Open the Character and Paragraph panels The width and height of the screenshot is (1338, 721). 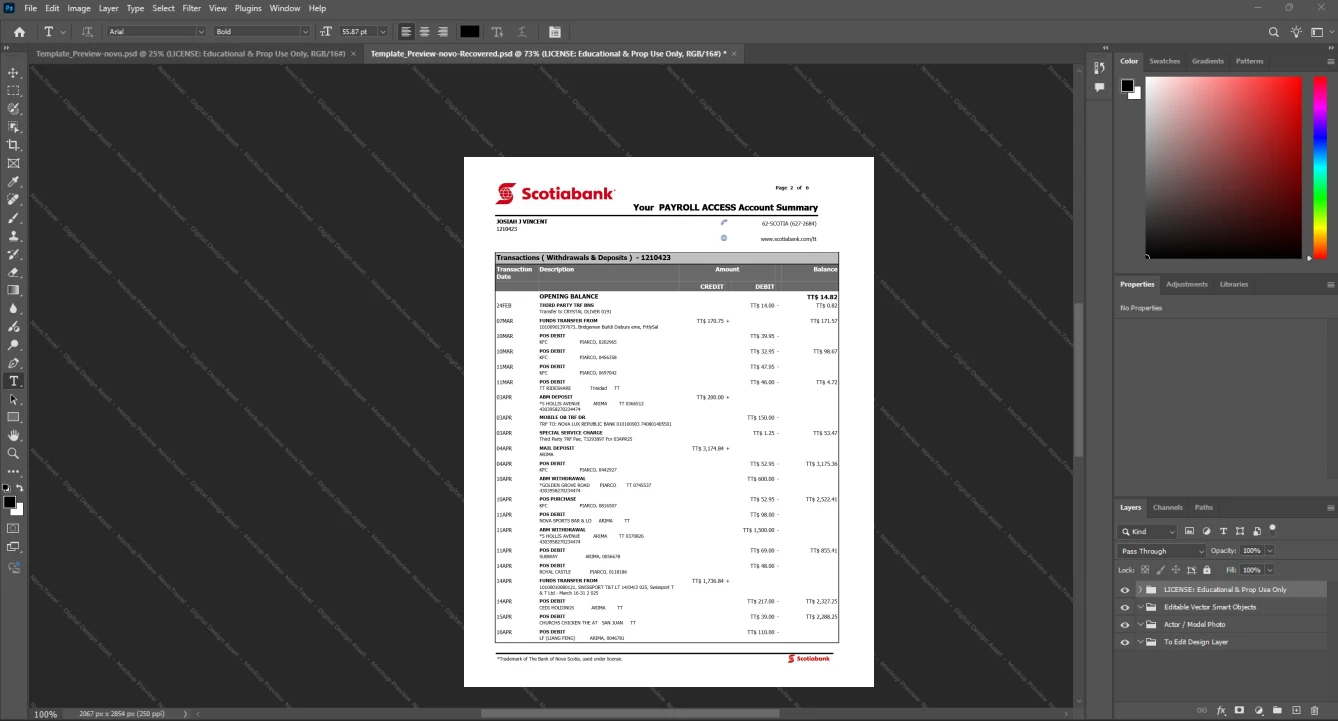click(555, 32)
